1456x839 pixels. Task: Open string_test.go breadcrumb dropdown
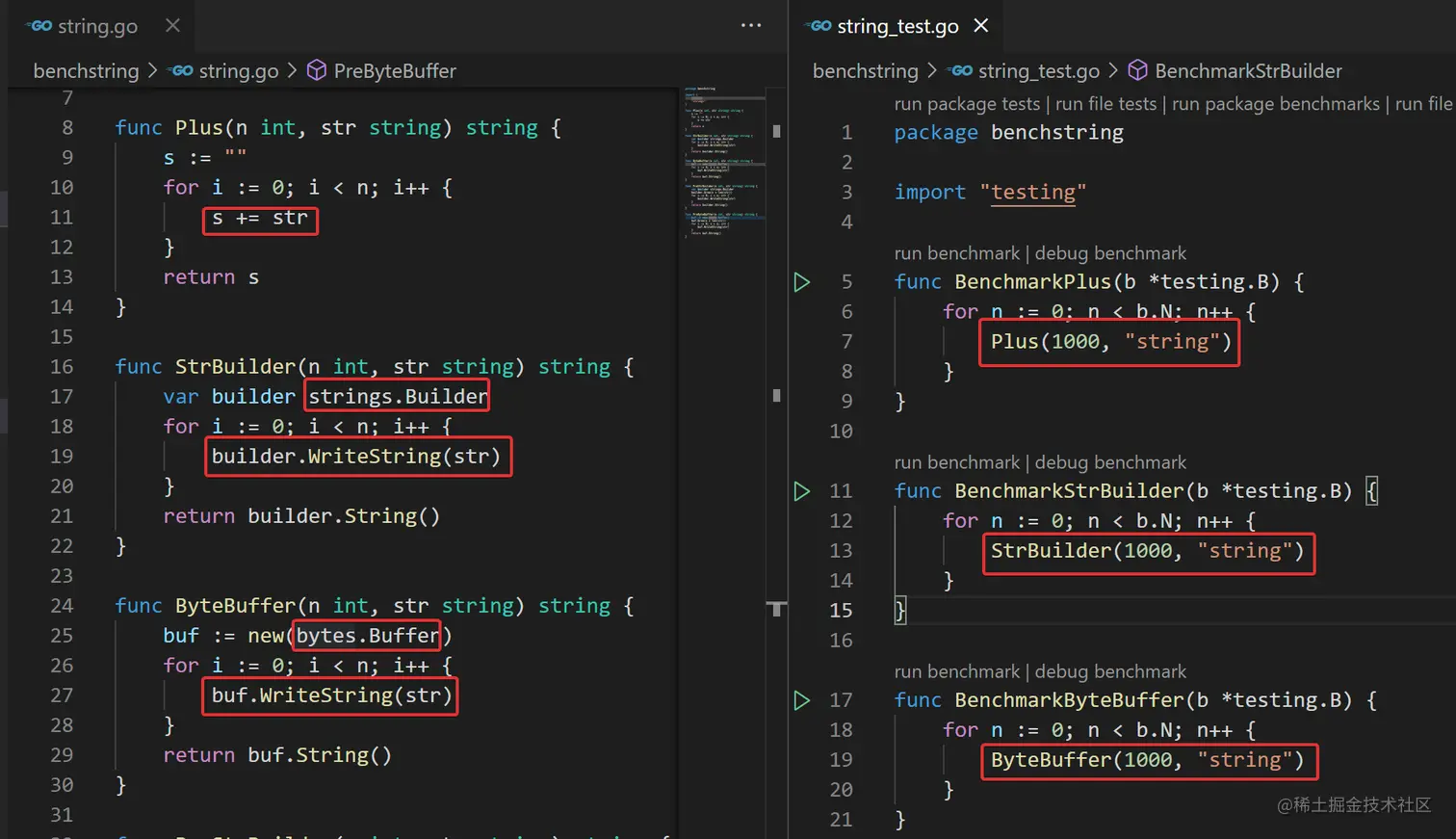click(1039, 71)
